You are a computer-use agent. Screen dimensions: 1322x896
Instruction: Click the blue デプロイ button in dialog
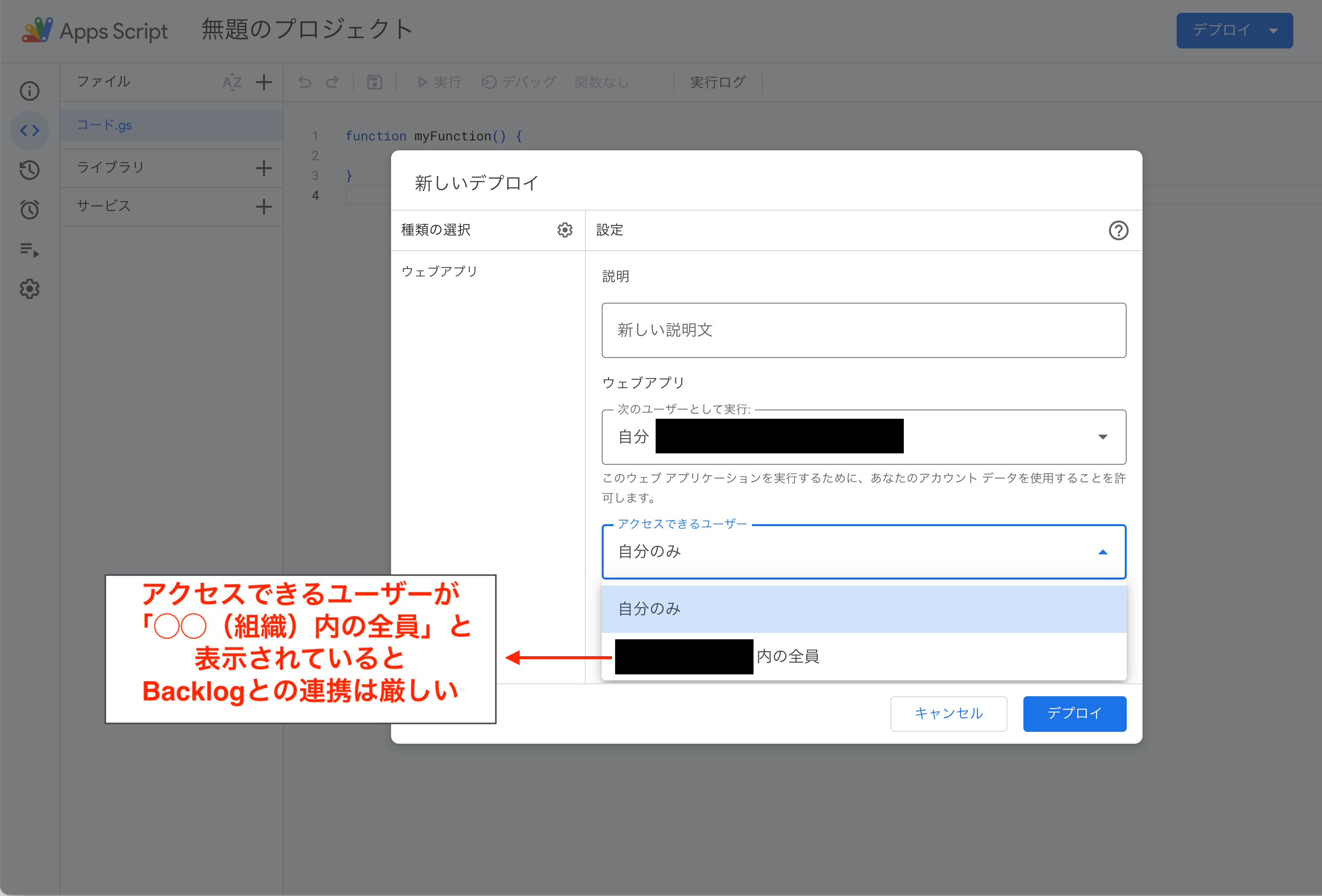[1074, 714]
